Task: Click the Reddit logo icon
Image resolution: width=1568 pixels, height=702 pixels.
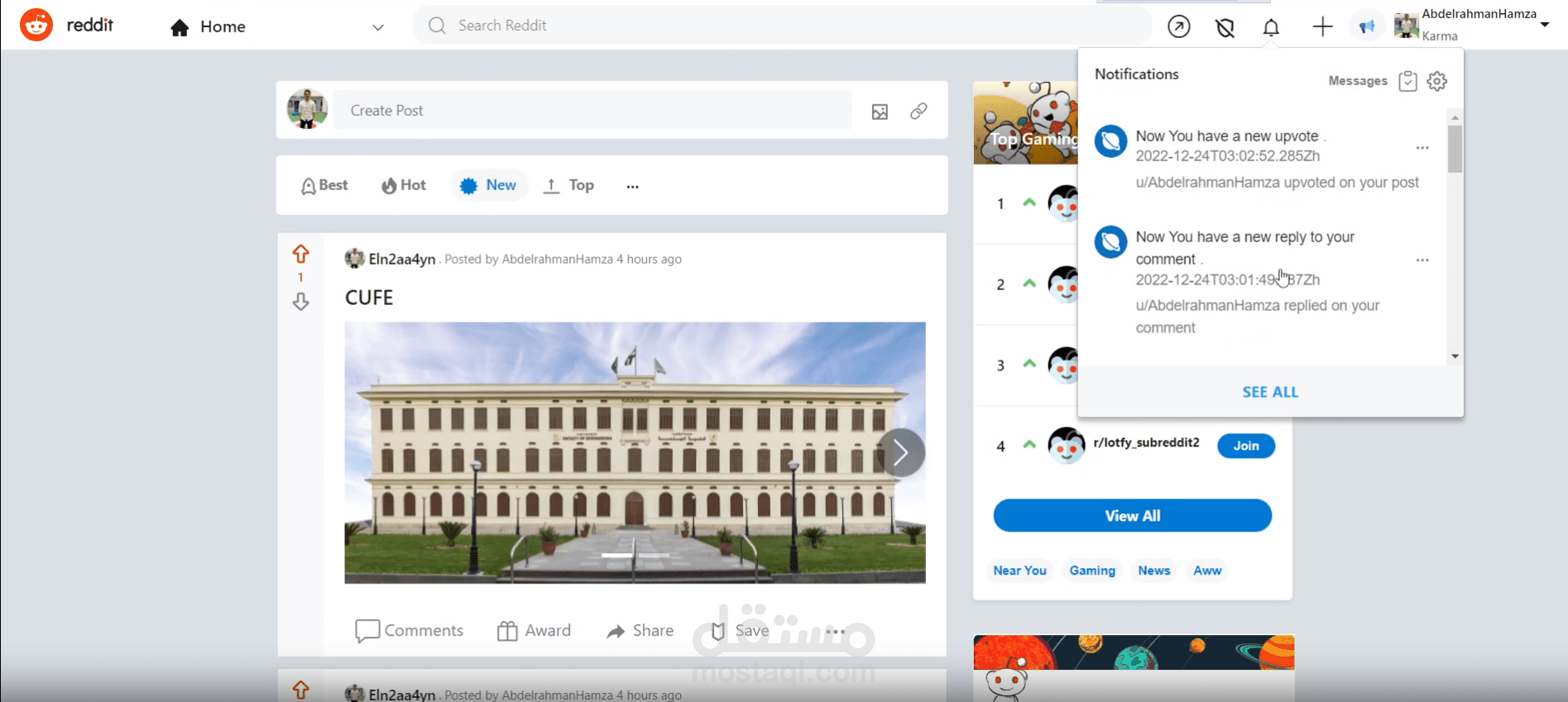Action: point(36,25)
